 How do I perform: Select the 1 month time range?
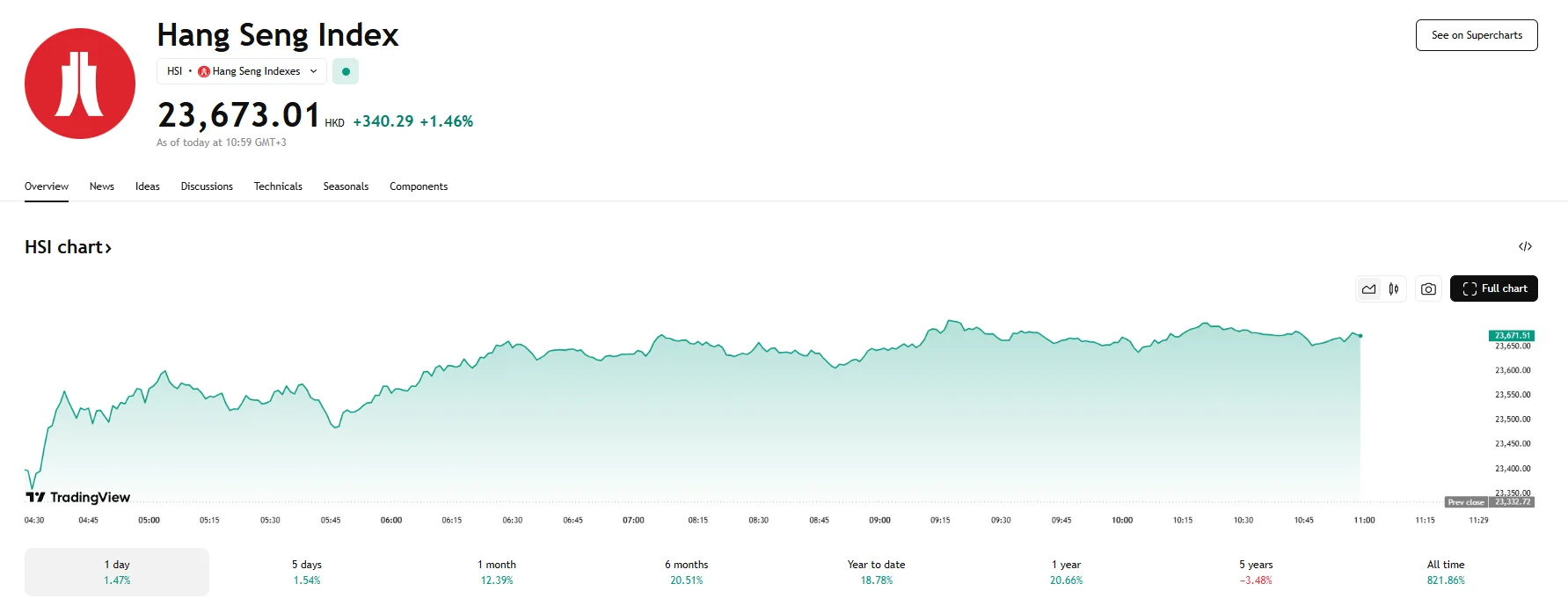coord(497,572)
